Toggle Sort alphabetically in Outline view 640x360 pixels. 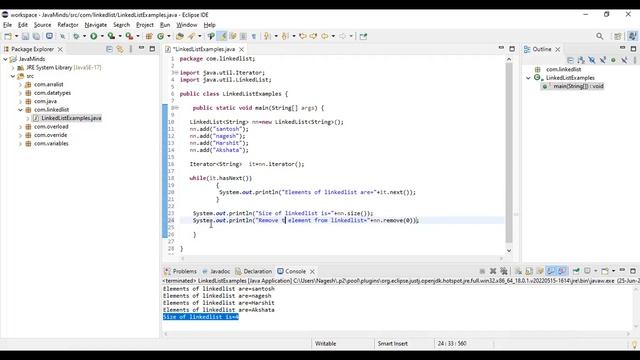tap(581, 60)
